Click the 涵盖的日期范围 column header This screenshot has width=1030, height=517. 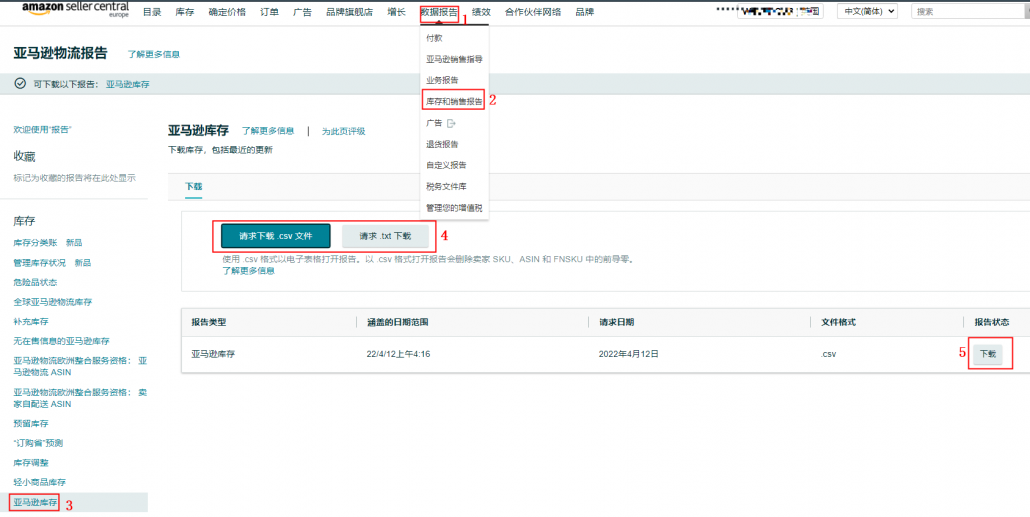(398, 323)
